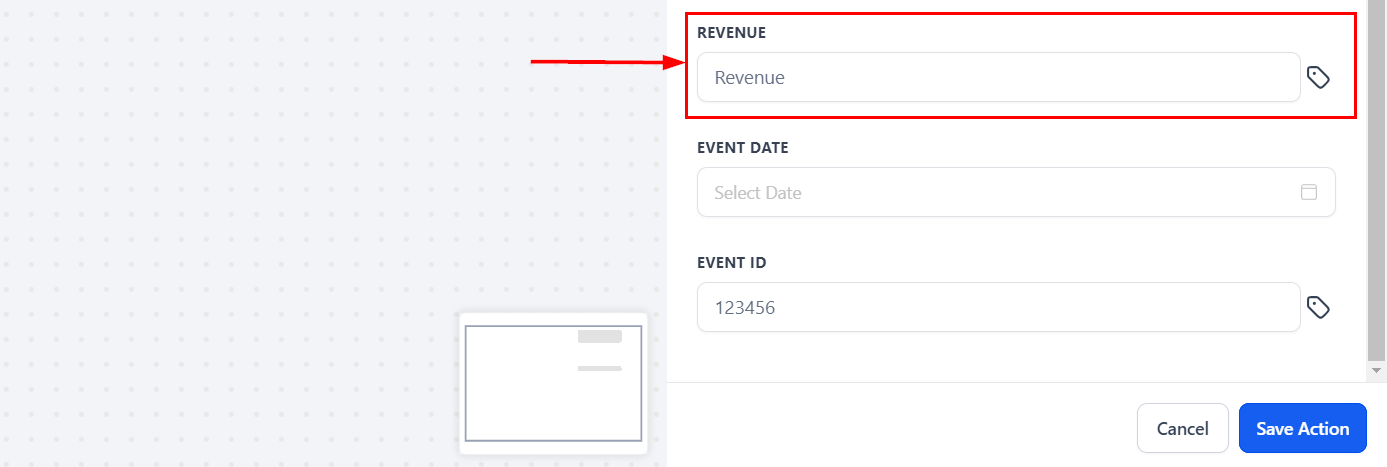The height and width of the screenshot is (467, 1387).
Task: Click the calendar icon in Event Date
Action: point(1308,192)
